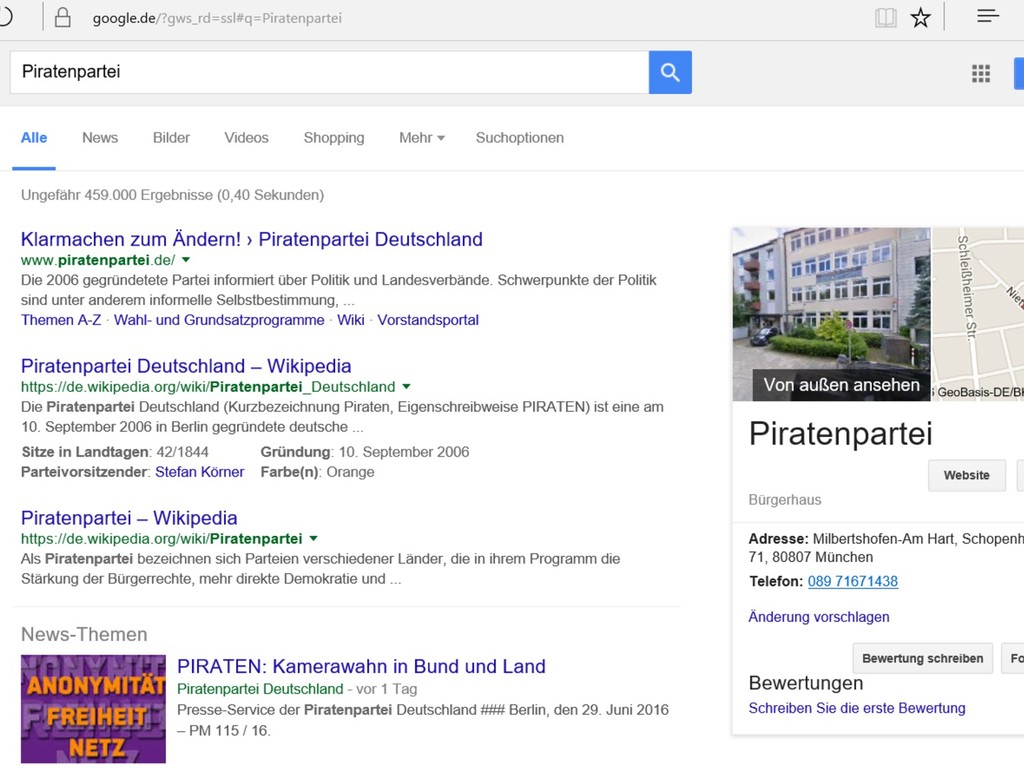Open Piratenpartei Deutschland – Wikipedia result
The height and width of the screenshot is (768, 1024).
186,366
